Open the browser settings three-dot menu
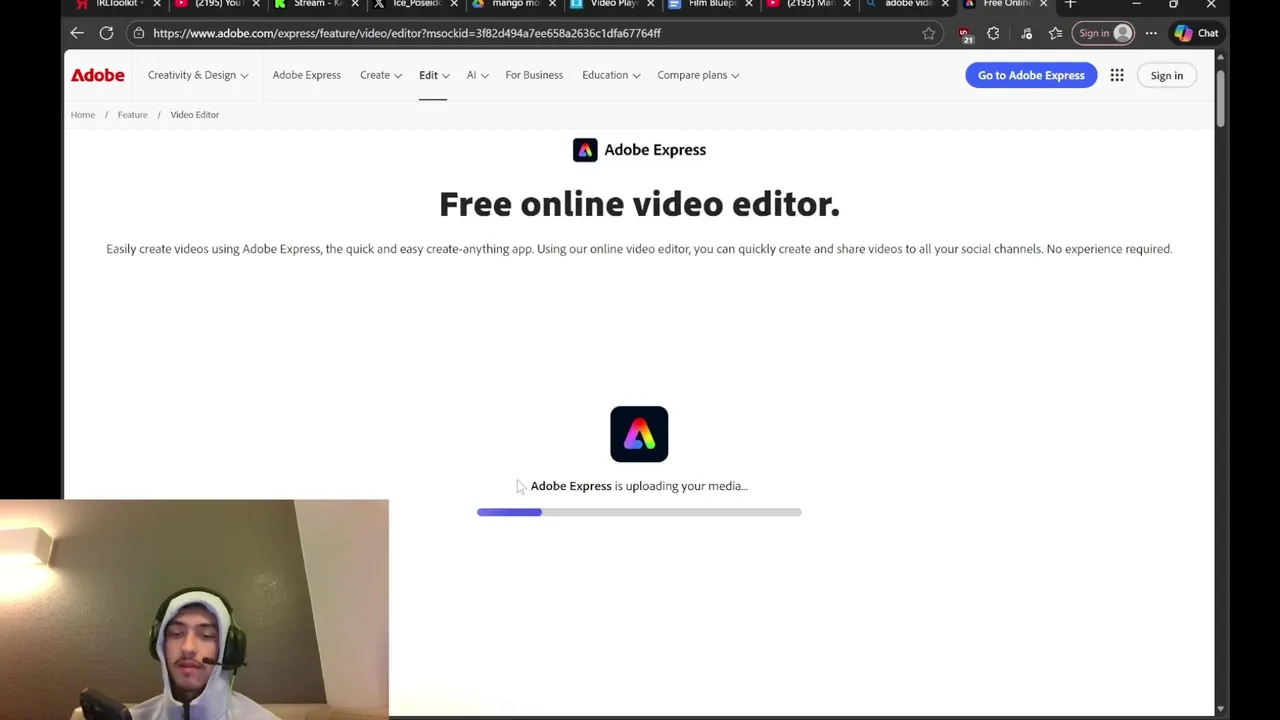 (1151, 33)
